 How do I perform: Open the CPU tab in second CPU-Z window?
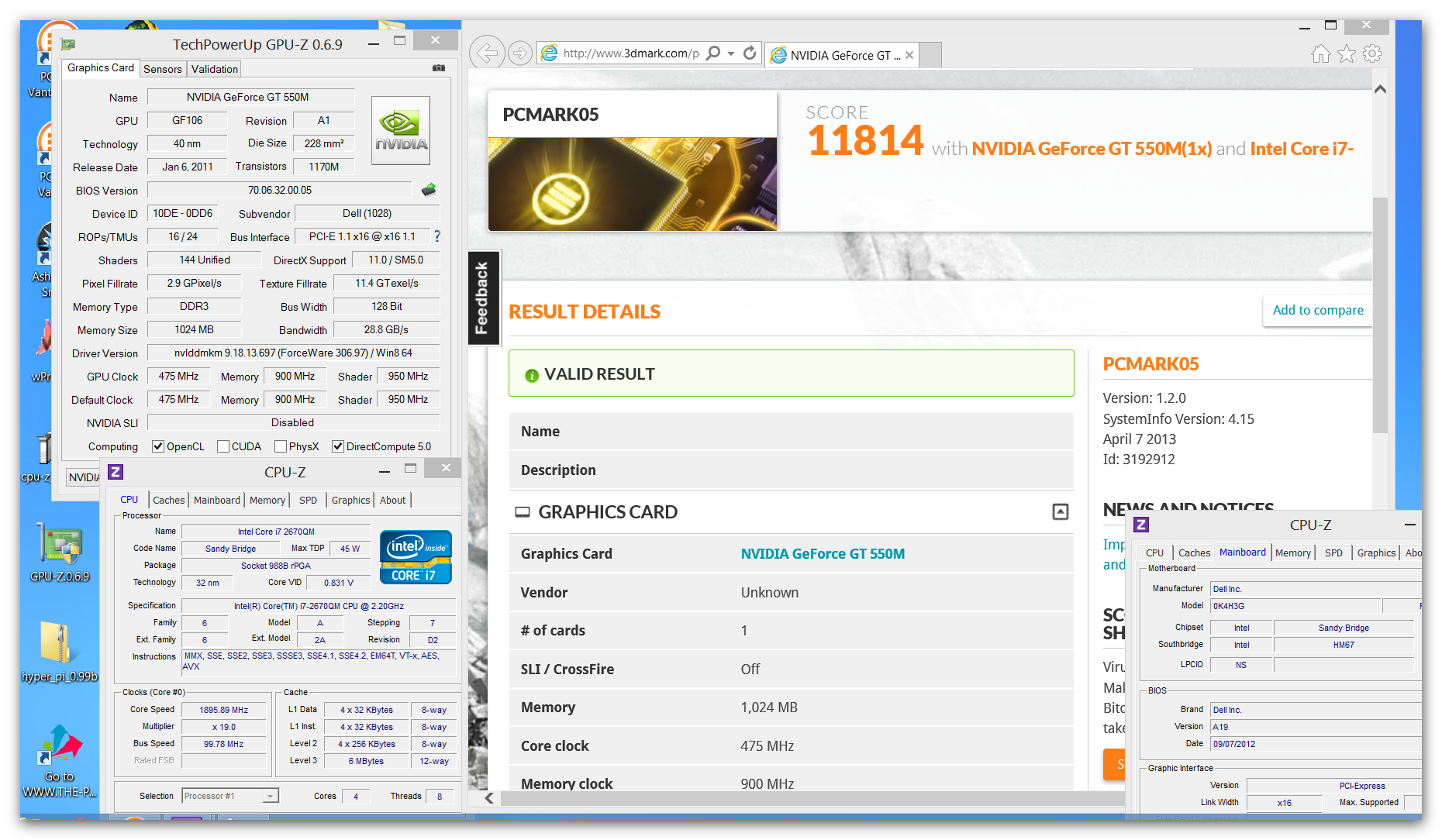pos(1155,553)
